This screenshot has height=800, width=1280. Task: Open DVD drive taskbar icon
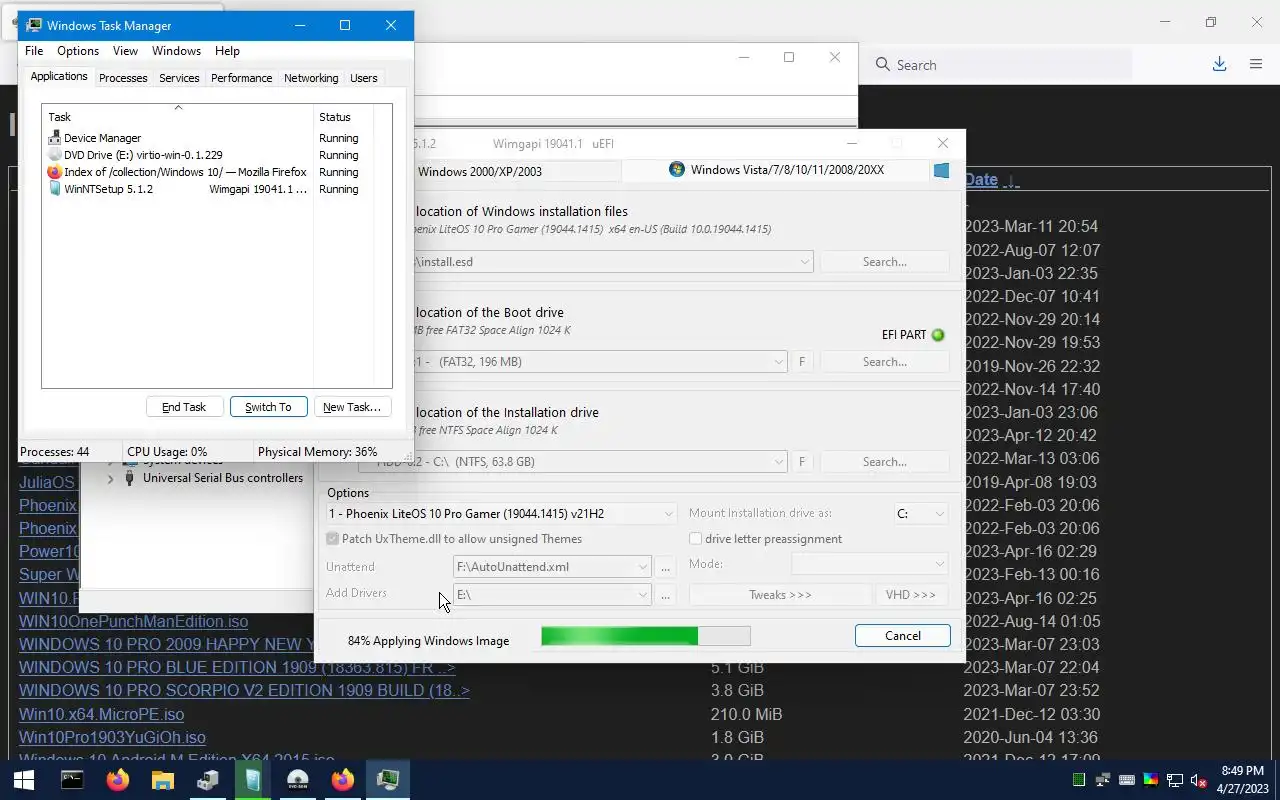pos(298,780)
